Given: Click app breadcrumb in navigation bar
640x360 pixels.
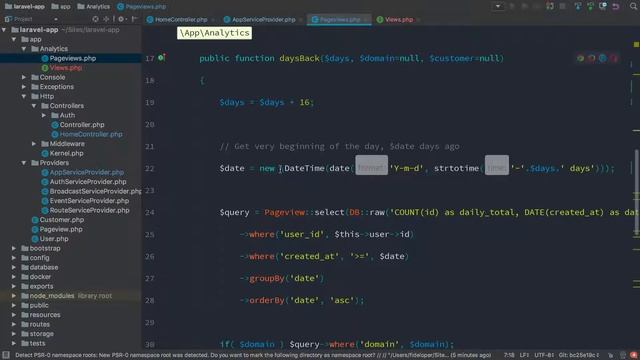Looking at the screenshot, I should click(61, 6).
